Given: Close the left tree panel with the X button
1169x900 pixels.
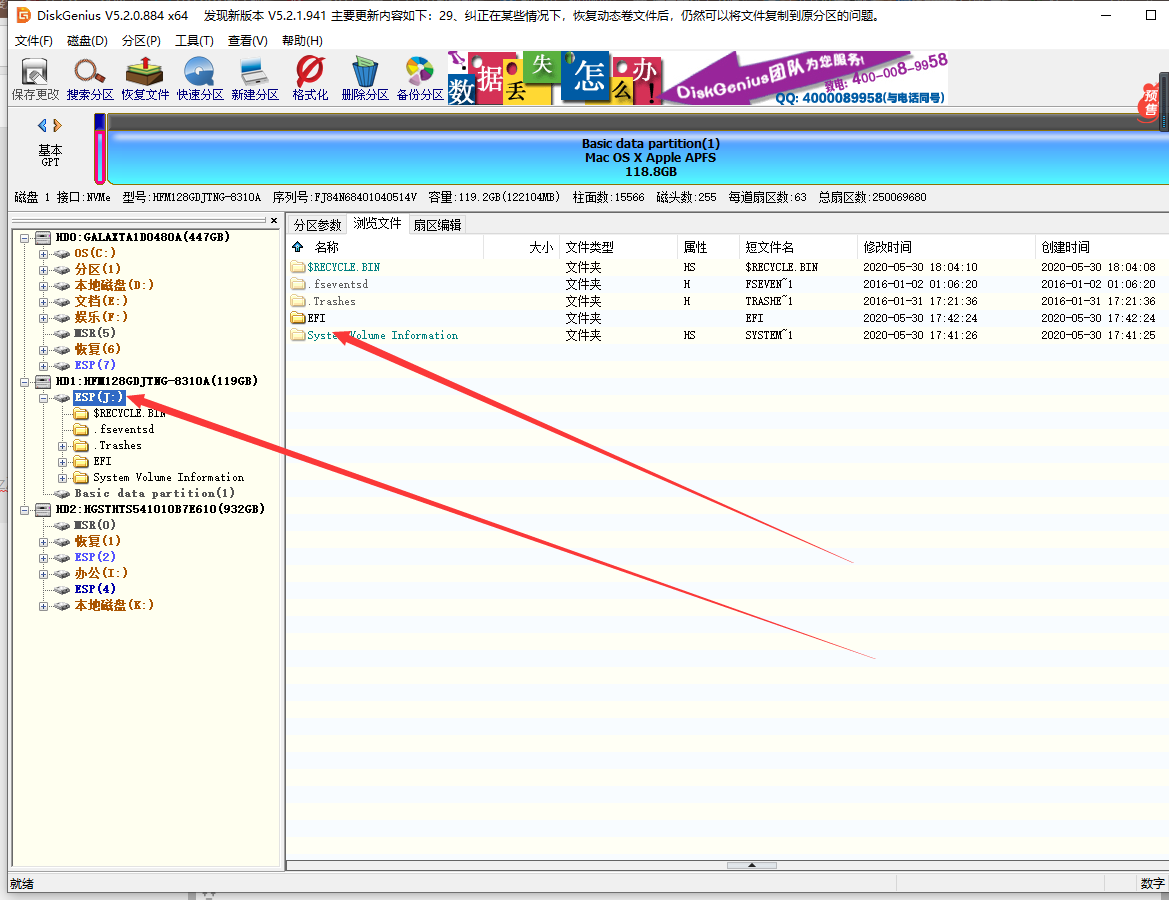Looking at the screenshot, I should pyautogui.click(x=274, y=221).
